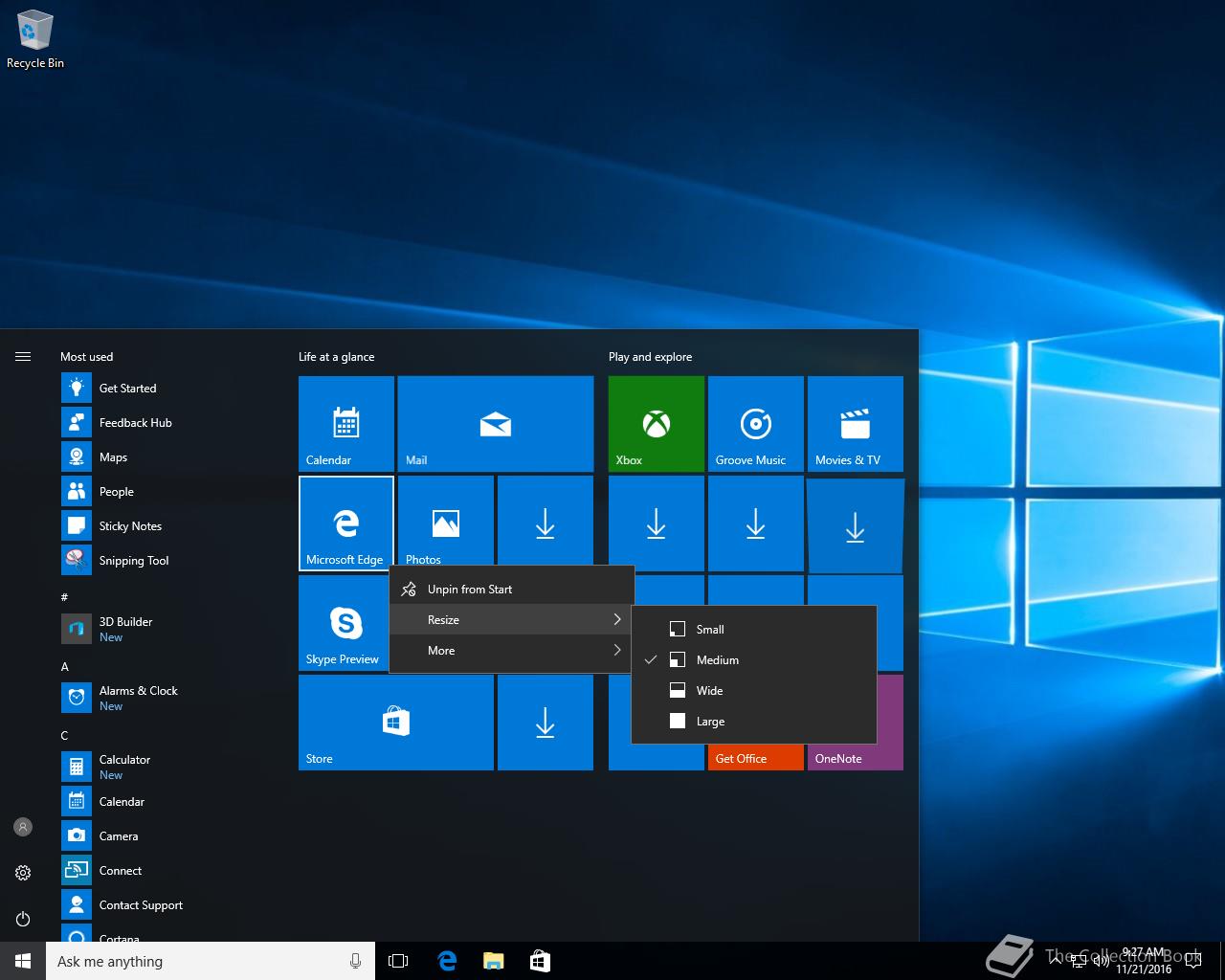Launch Edge from the taskbar

pos(447,961)
